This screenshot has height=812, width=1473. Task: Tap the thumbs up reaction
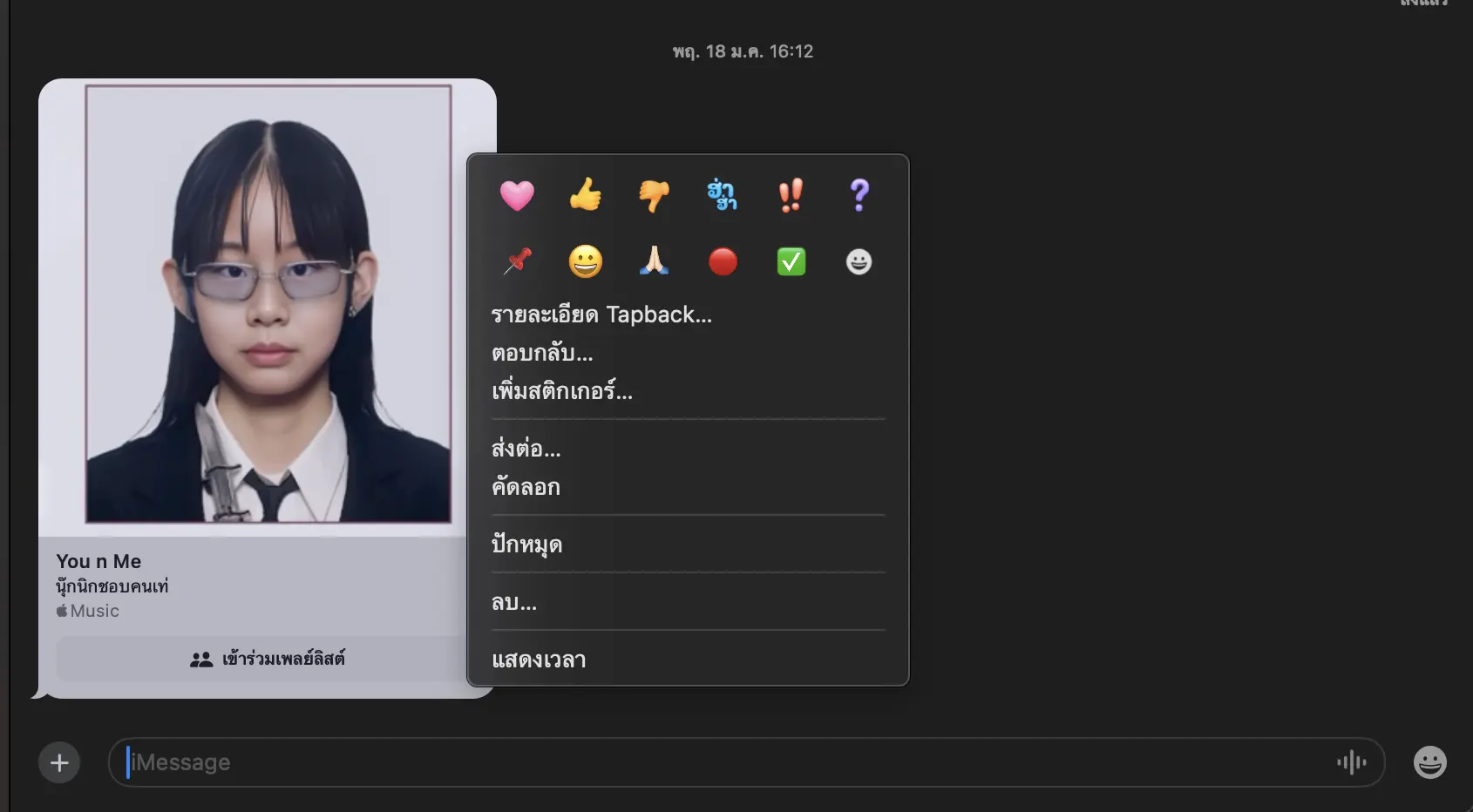pyautogui.click(x=585, y=195)
